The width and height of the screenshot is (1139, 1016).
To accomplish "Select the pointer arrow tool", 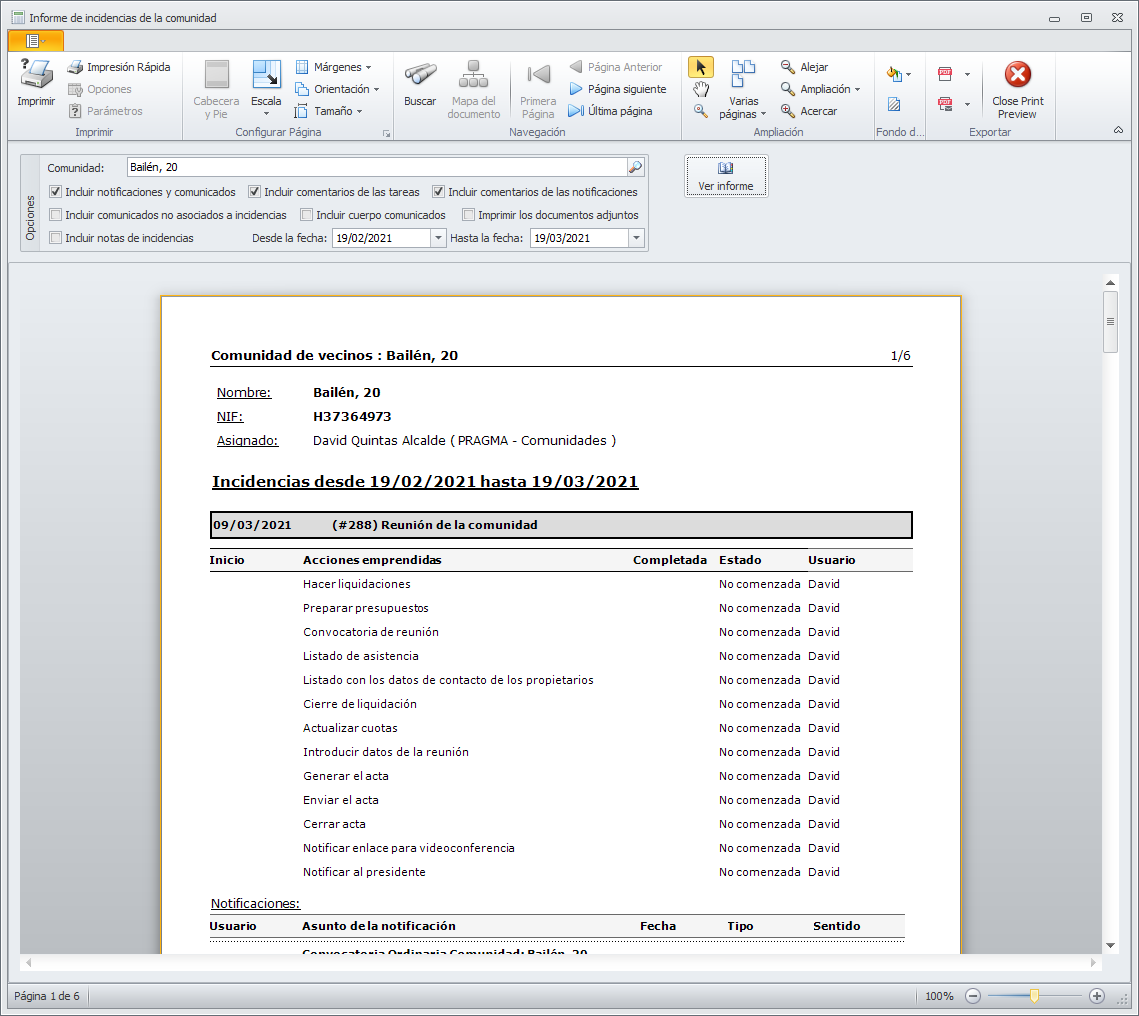I will [700, 67].
